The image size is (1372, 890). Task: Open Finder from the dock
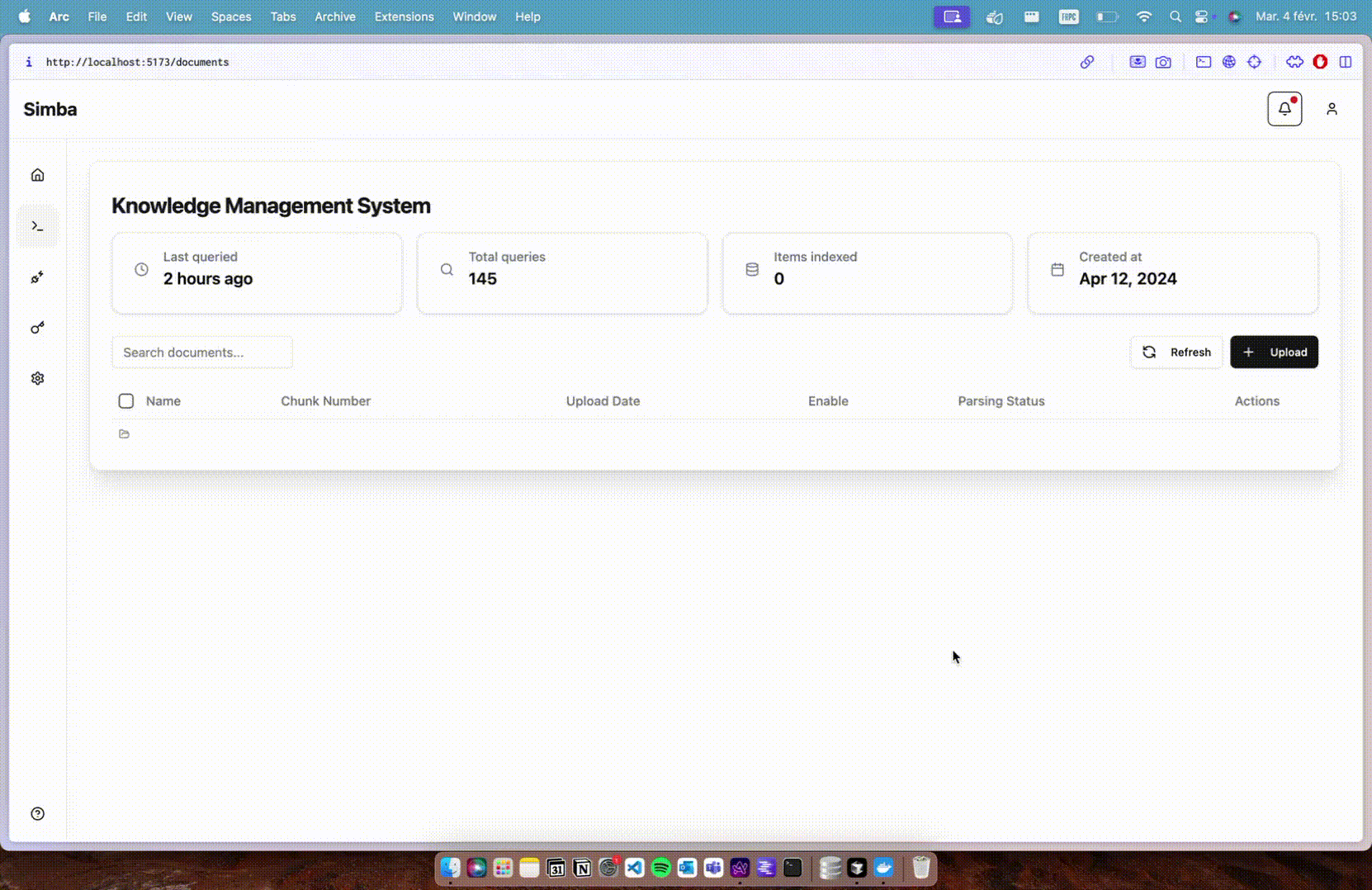point(450,868)
